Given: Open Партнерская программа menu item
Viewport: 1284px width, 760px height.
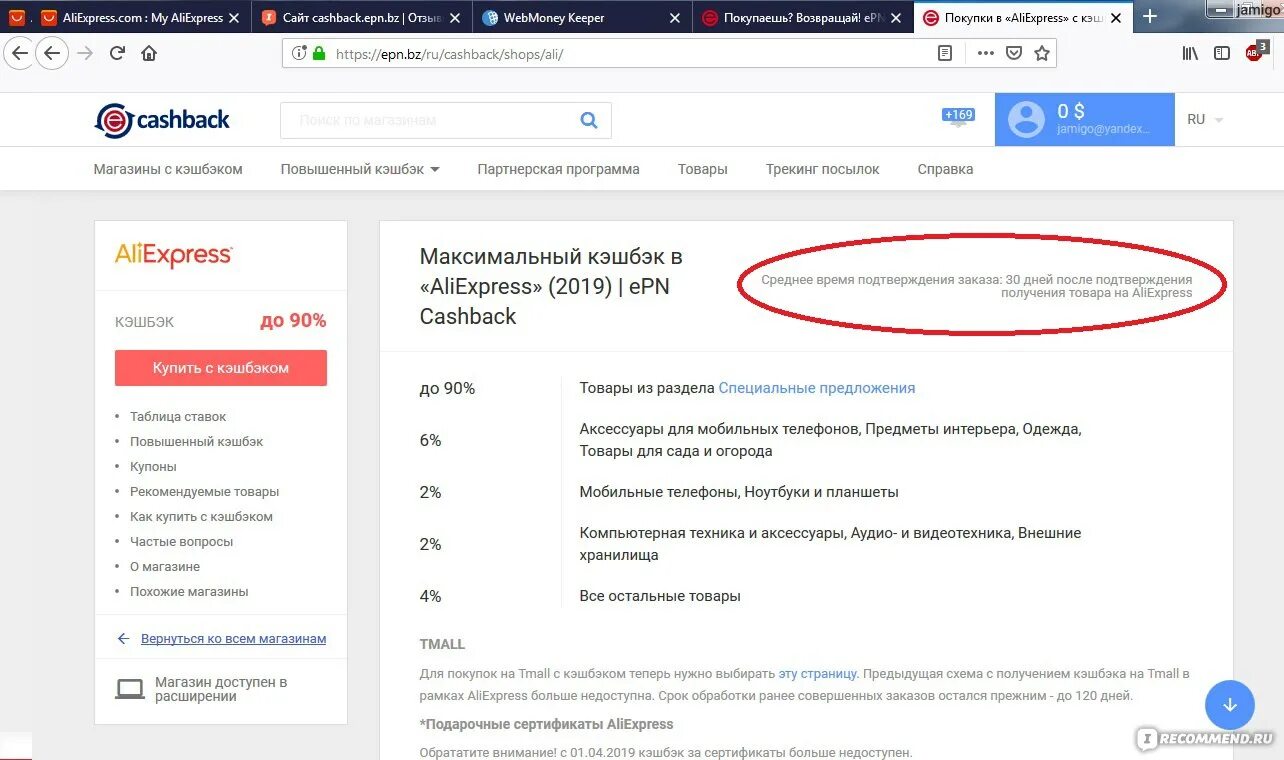Looking at the screenshot, I should 558,169.
